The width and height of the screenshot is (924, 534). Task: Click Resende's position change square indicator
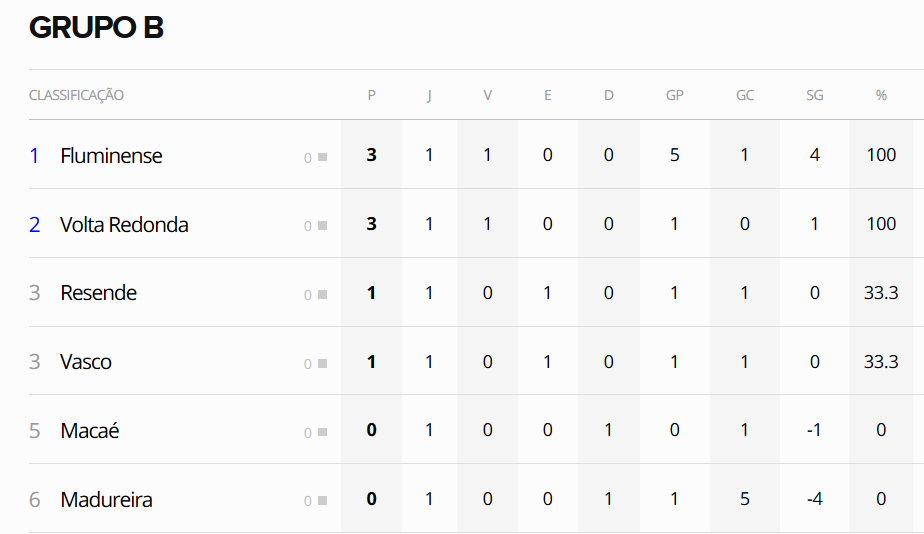(x=322, y=295)
